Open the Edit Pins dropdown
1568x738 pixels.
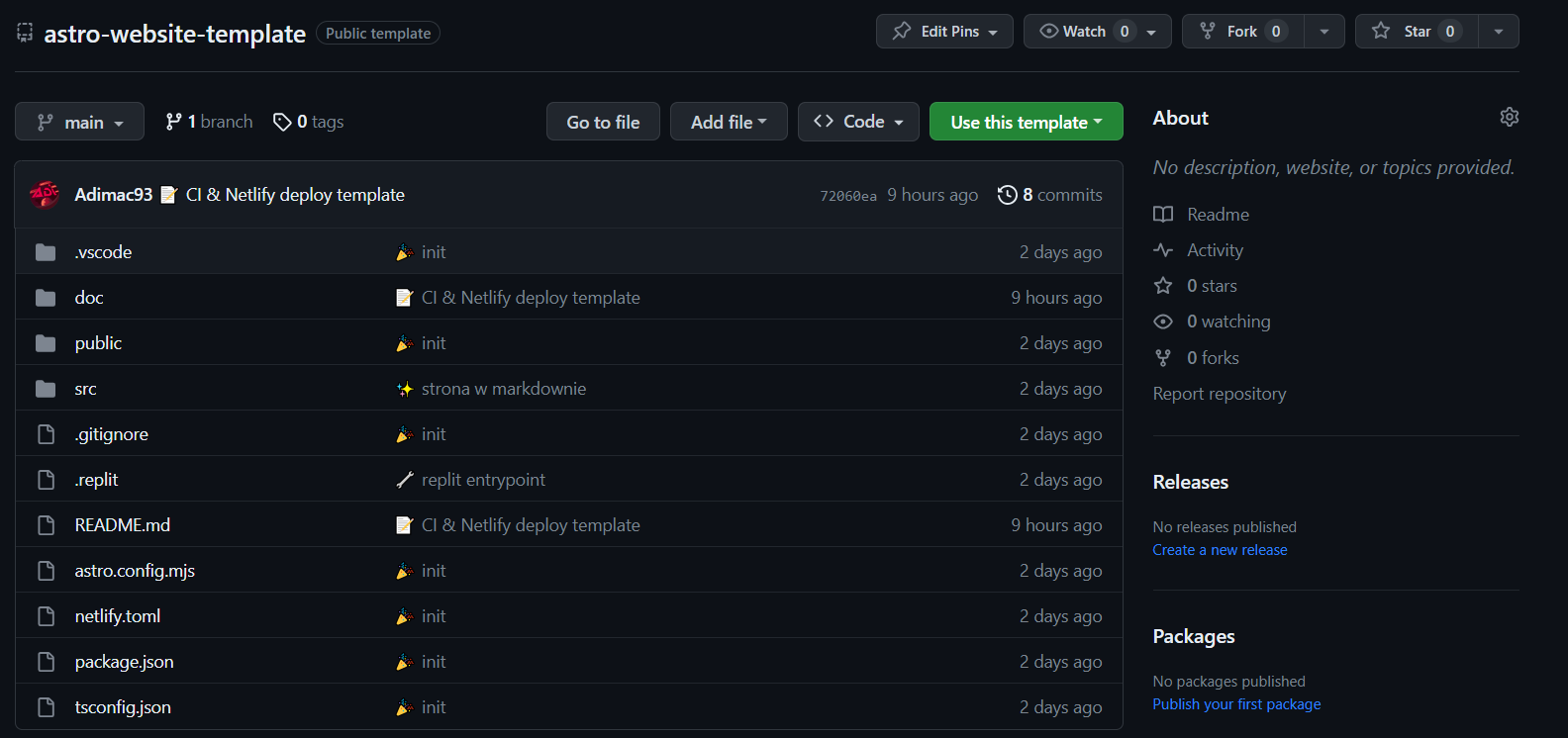tap(944, 32)
